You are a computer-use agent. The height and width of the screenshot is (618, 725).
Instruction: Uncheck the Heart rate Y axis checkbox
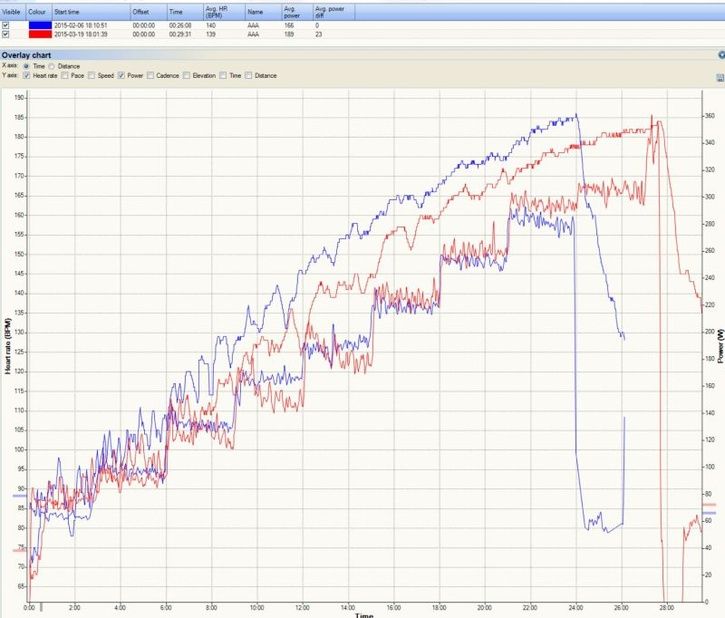[x=26, y=75]
